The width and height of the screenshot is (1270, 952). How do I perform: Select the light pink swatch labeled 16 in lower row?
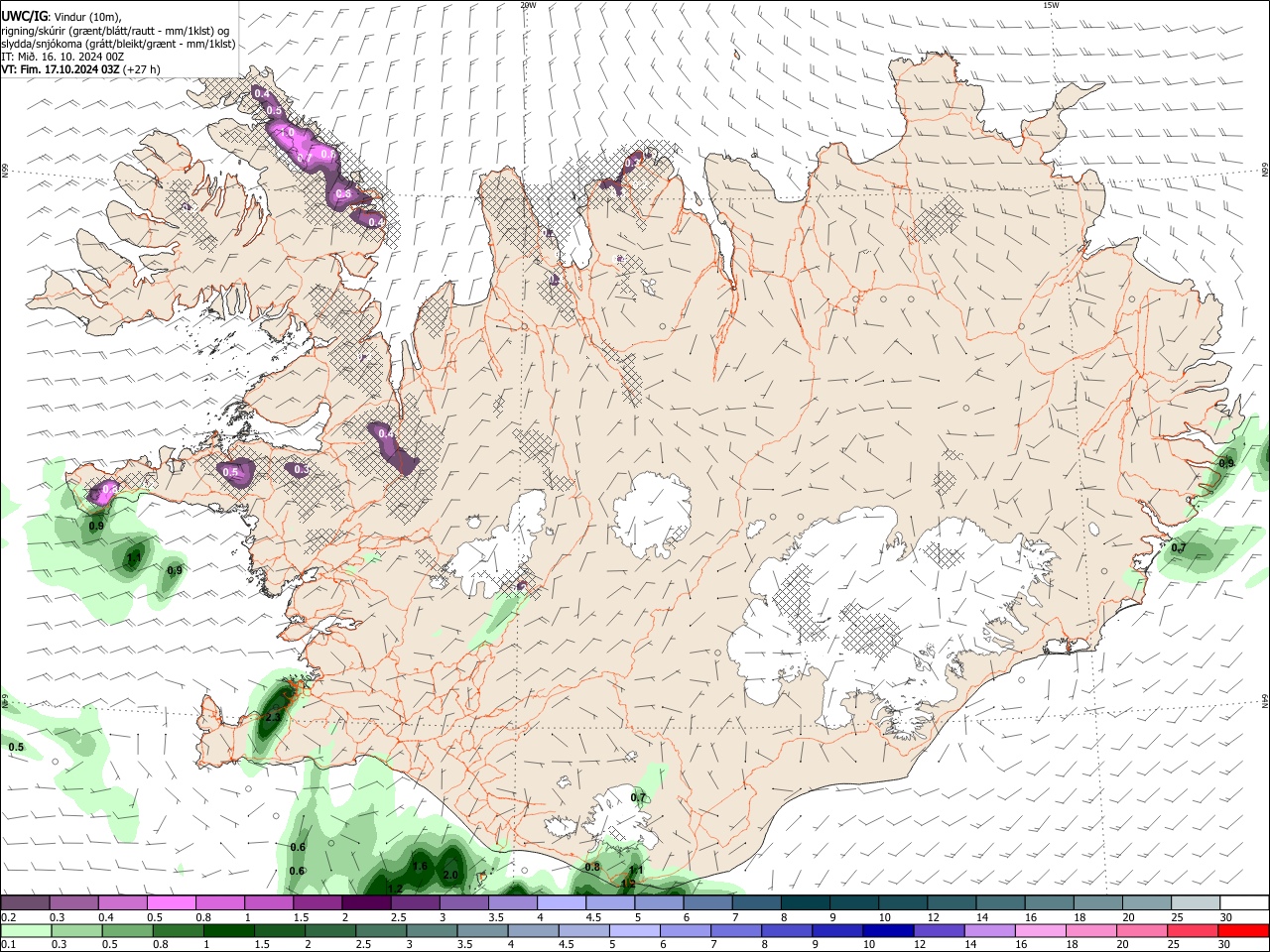click(x=1041, y=930)
